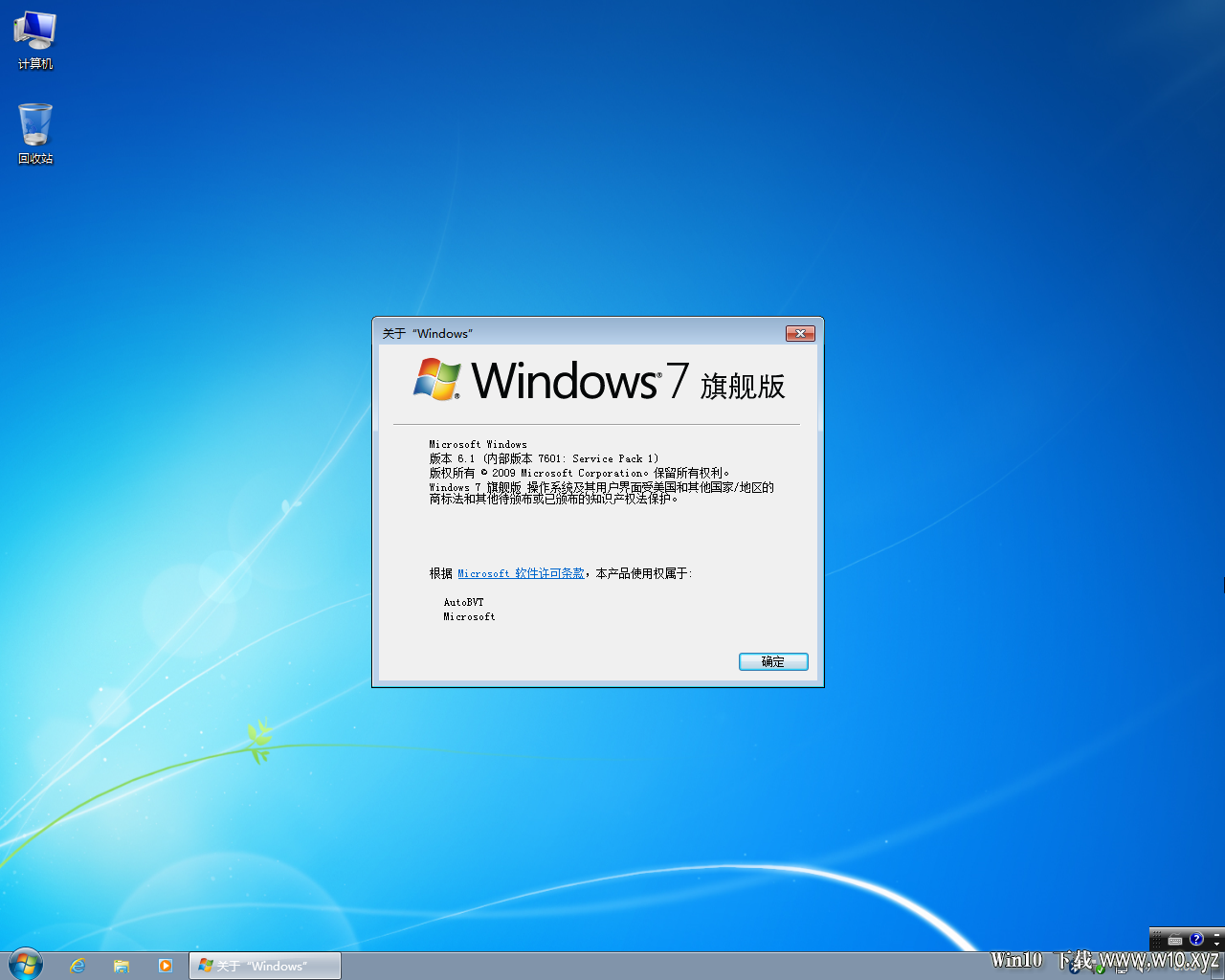Screen dimensions: 1225x980
Task: Click the "AutoBVT" licensee text
Action: pyautogui.click(x=463, y=602)
